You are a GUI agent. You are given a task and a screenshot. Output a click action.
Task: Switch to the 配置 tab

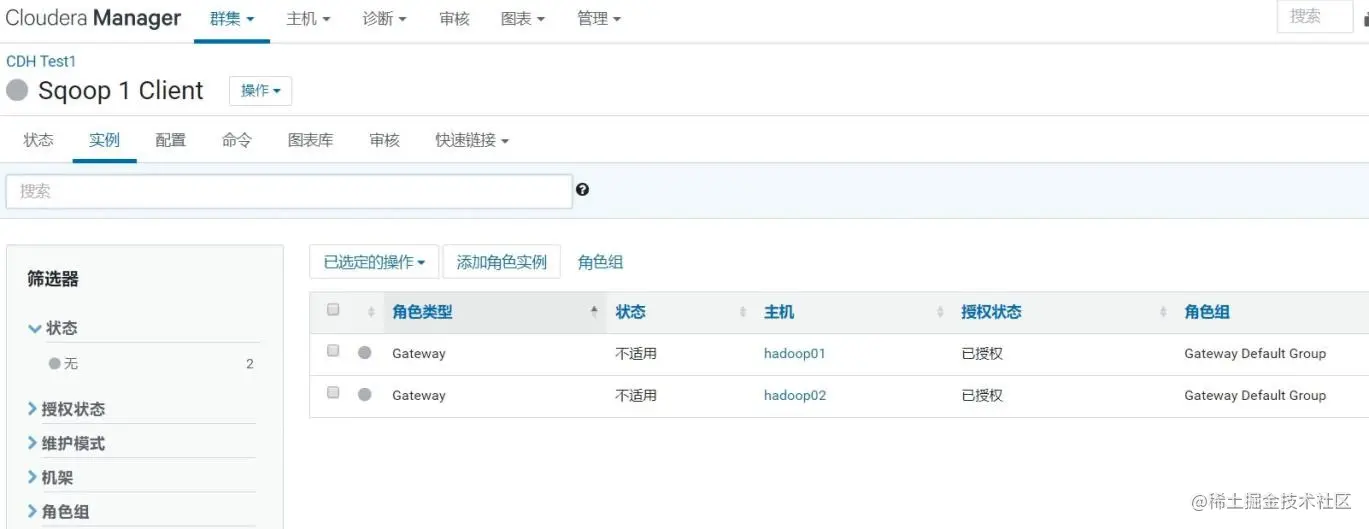click(170, 140)
